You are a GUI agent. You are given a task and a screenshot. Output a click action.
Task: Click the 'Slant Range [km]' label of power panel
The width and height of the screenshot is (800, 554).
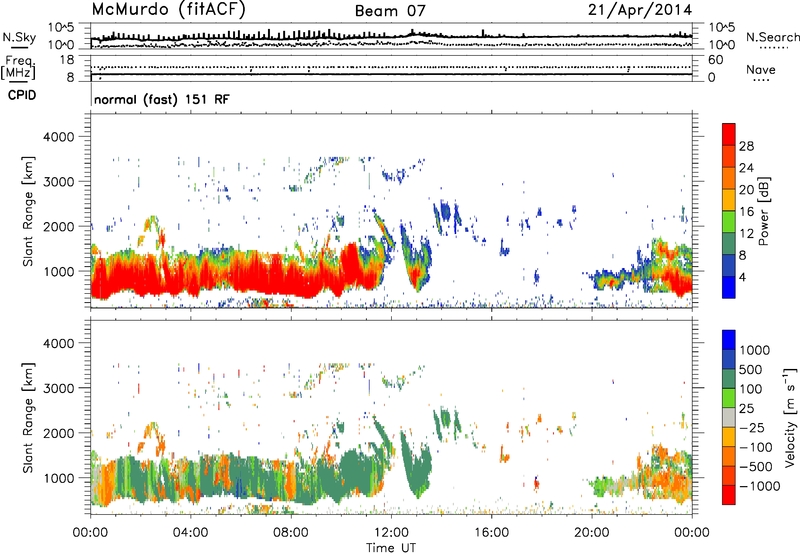[x=28, y=212]
